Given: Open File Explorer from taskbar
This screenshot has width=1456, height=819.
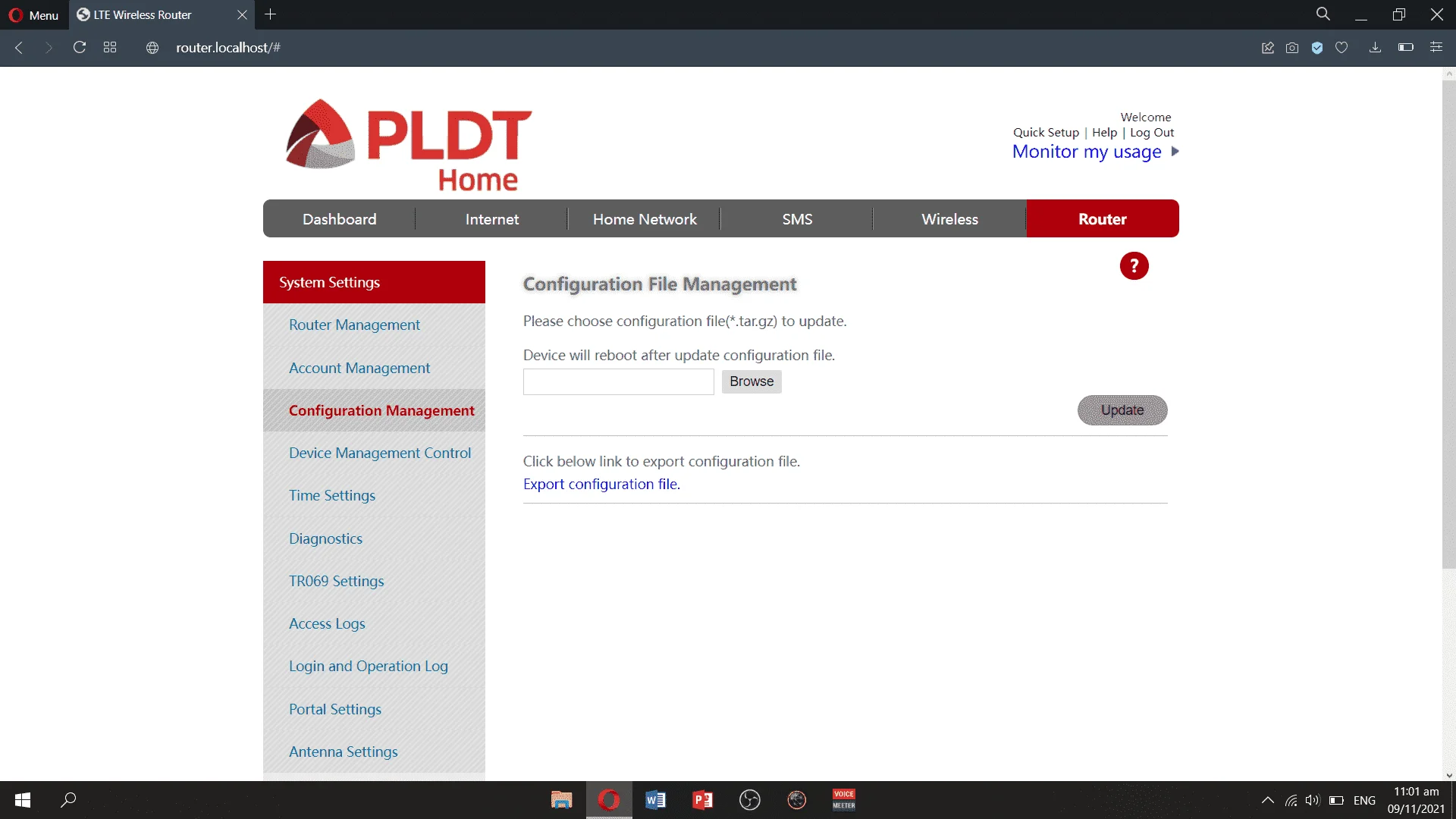Looking at the screenshot, I should (562, 800).
